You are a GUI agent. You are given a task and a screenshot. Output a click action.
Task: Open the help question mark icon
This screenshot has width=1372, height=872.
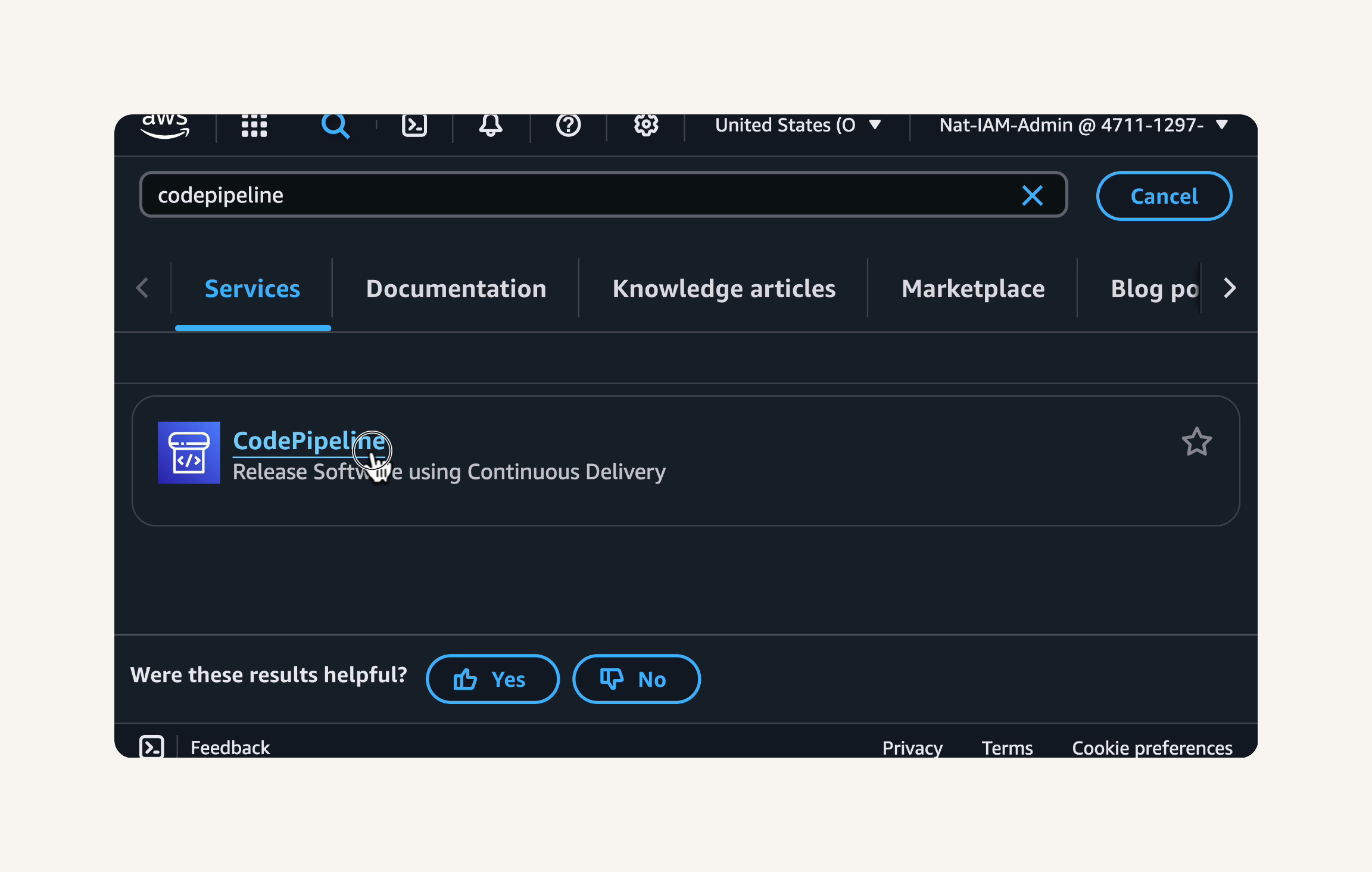tap(568, 125)
